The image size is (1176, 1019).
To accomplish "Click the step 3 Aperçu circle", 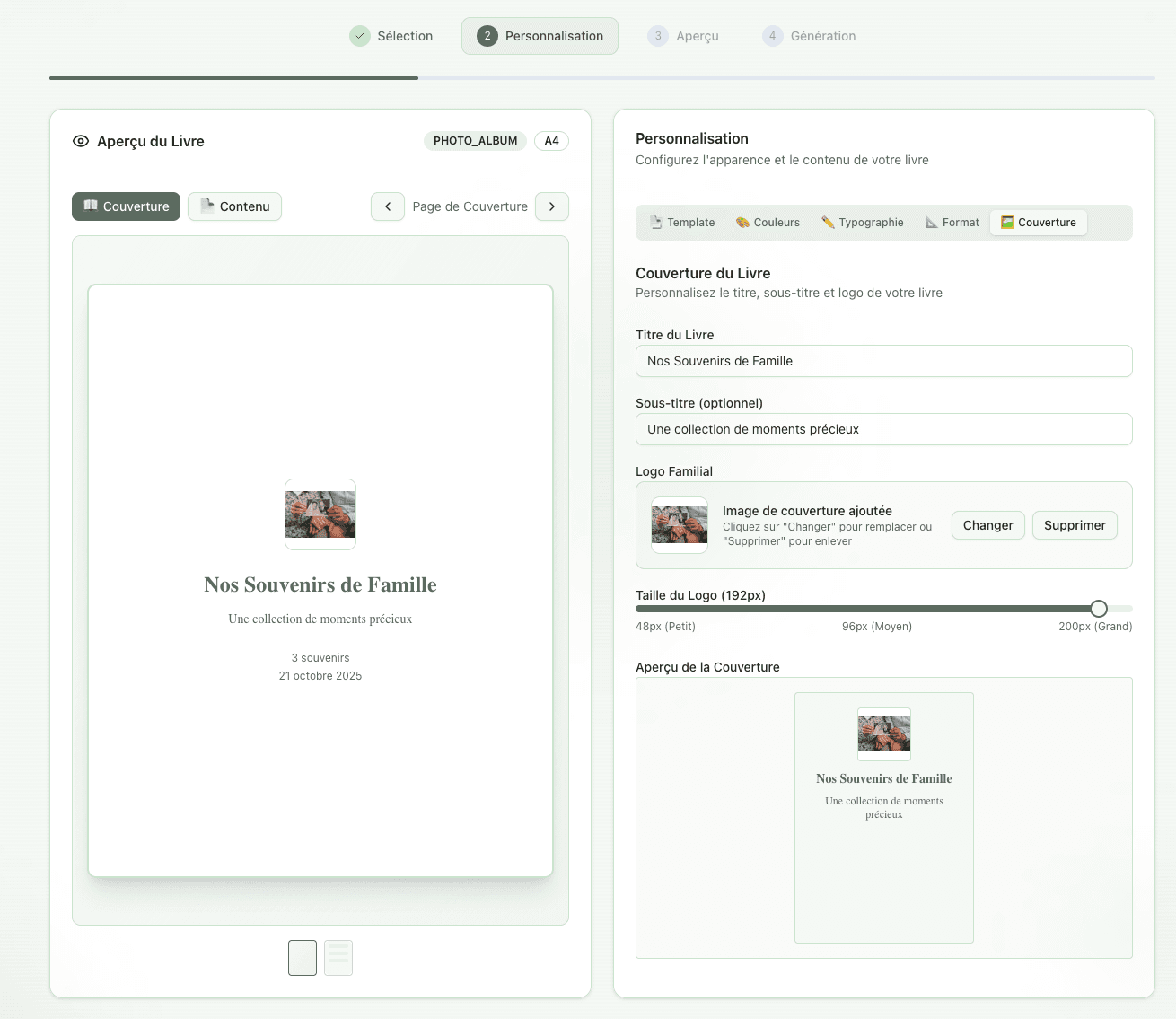I will (x=658, y=36).
